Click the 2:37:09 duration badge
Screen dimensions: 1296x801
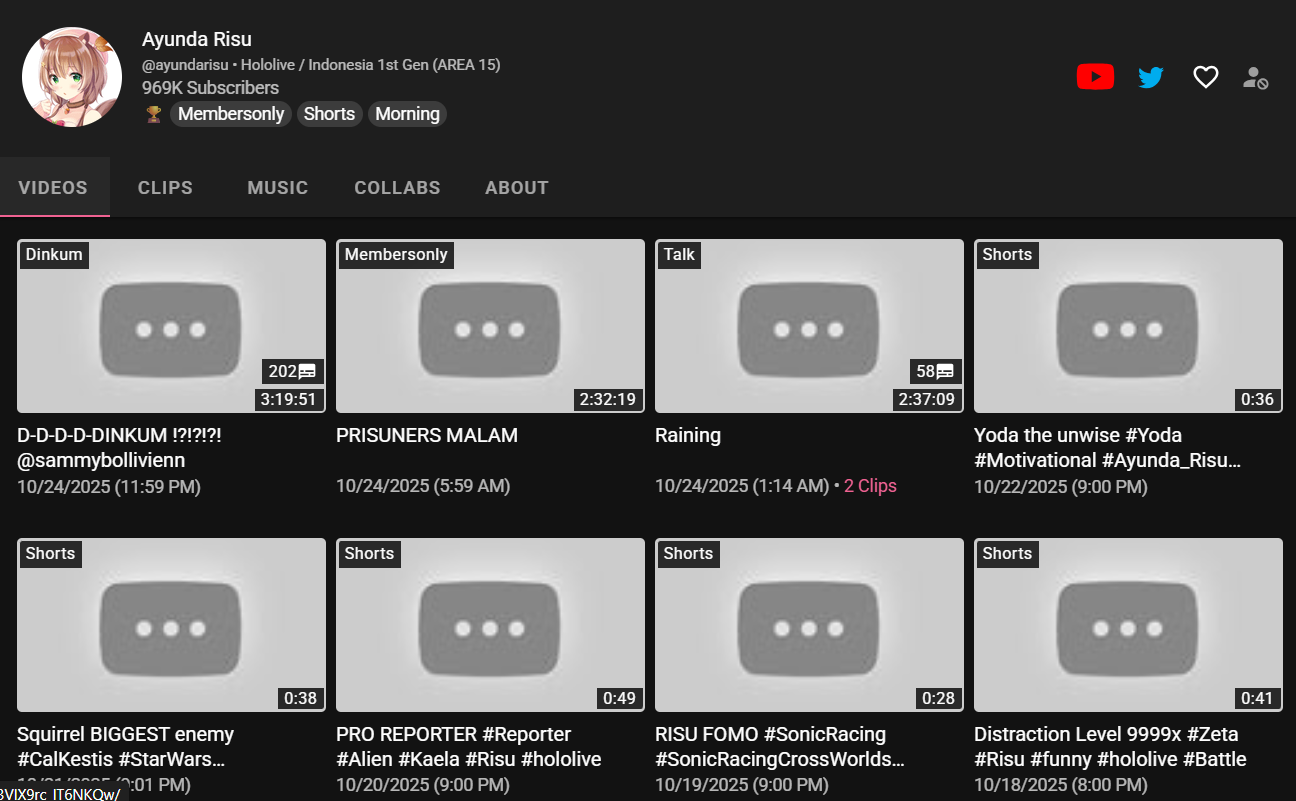(926, 399)
